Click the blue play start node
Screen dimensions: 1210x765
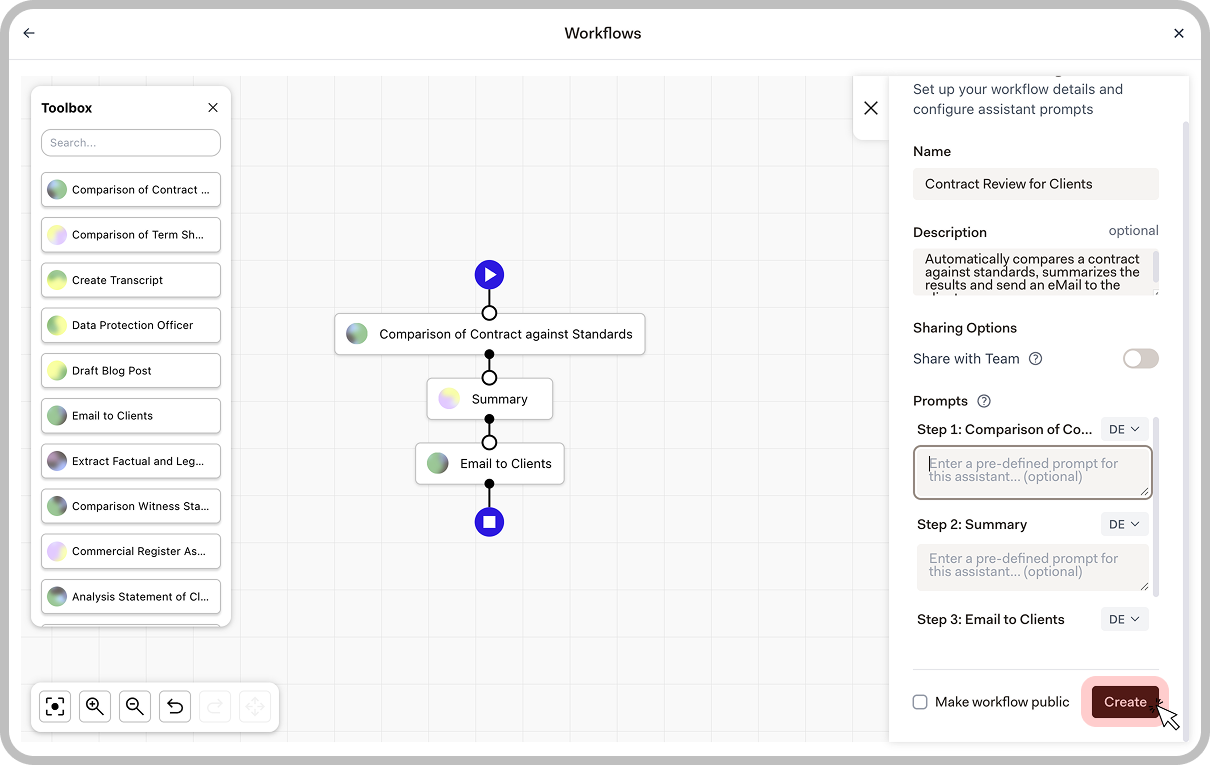point(489,274)
